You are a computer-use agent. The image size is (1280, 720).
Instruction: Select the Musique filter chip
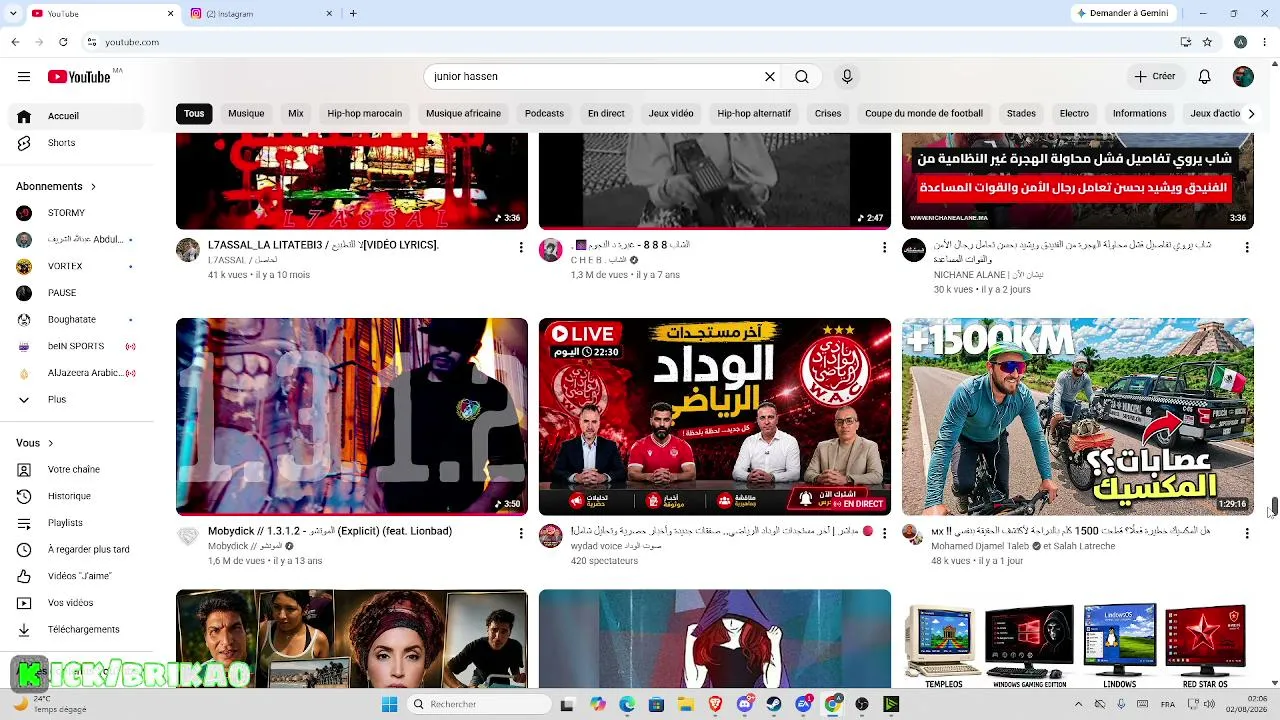246,114
